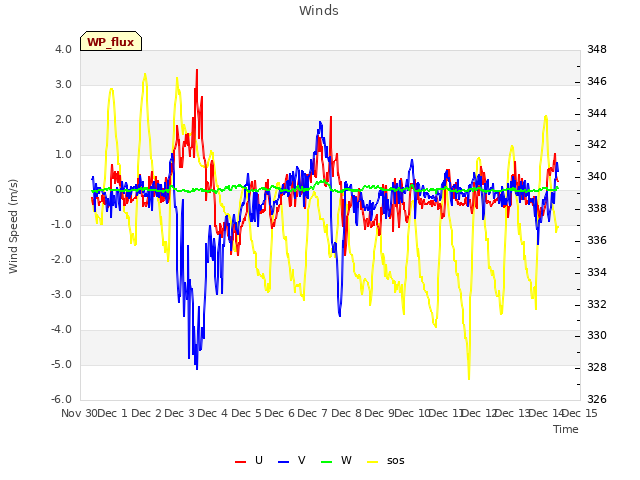This screenshot has height=480, width=640.
Task: Click the -3.0 left axis label
Action: click(61, 295)
